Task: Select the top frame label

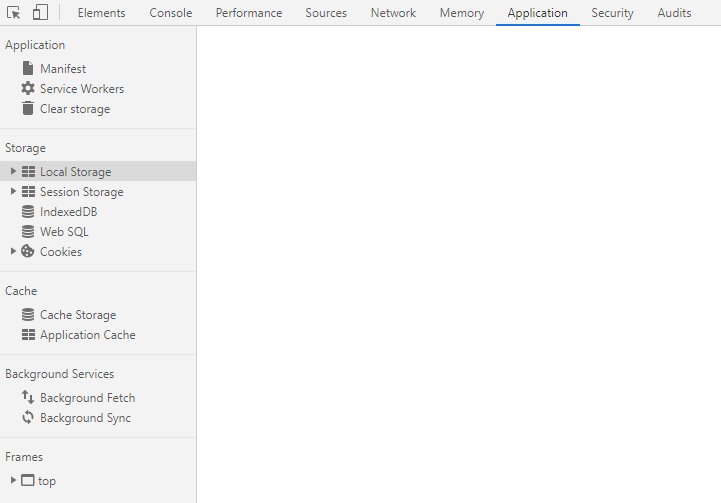Action: pos(47,481)
